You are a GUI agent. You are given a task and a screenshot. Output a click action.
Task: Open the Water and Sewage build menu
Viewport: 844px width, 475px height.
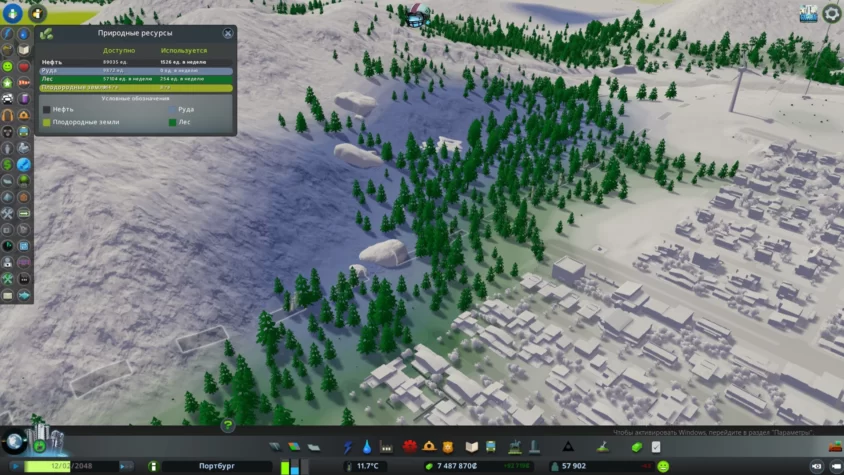(367, 447)
